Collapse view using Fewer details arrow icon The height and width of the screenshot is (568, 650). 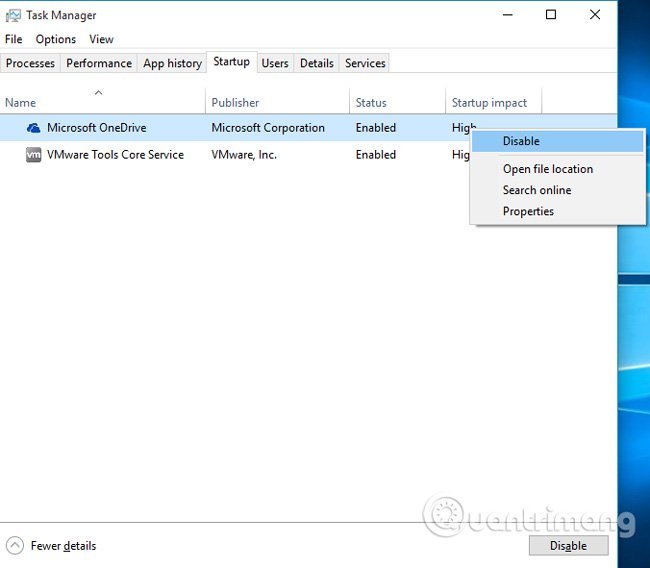coord(15,545)
